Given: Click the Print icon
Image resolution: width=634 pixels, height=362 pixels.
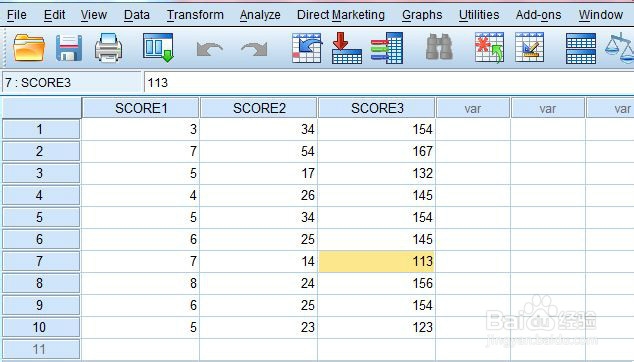Looking at the screenshot, I should pos(108,48).
